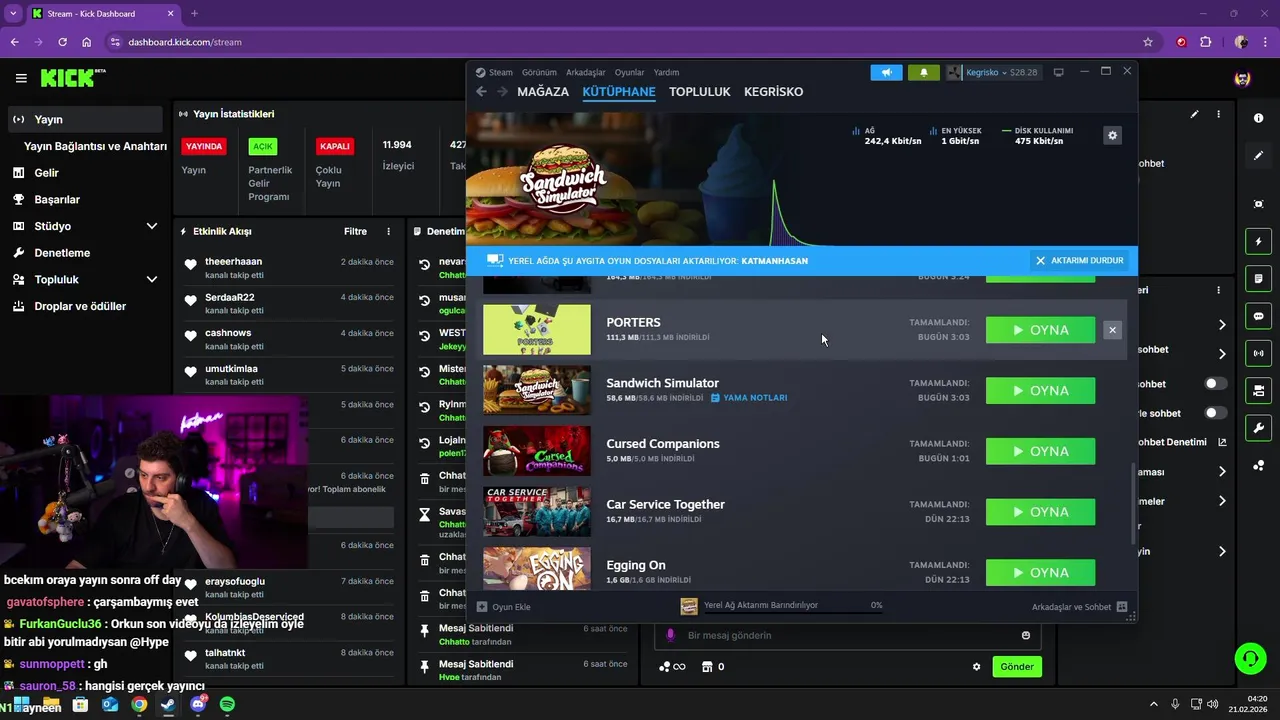Click wrench icon in right sidebar
The image size is (1280, 720).
tap(1258, 428)
